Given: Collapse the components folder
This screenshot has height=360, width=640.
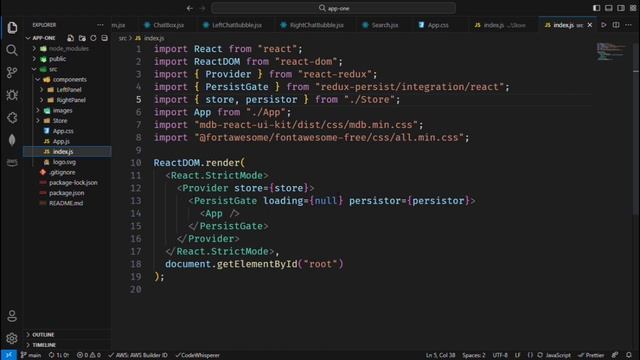Looking at the screenshot, I should pyautogui.click(x=68, y=79).
